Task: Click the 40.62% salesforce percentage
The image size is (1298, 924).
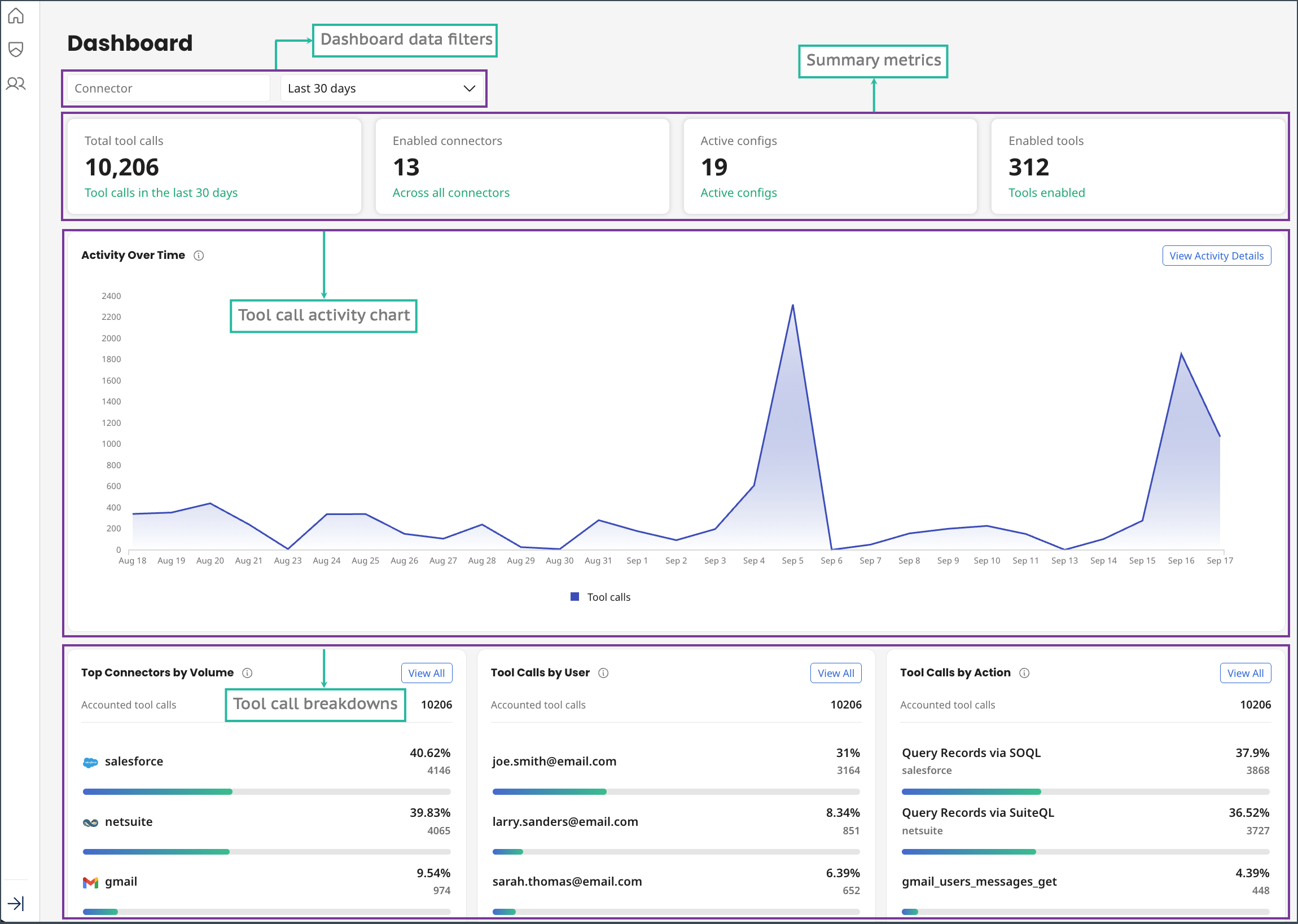Action: [430, 753]
